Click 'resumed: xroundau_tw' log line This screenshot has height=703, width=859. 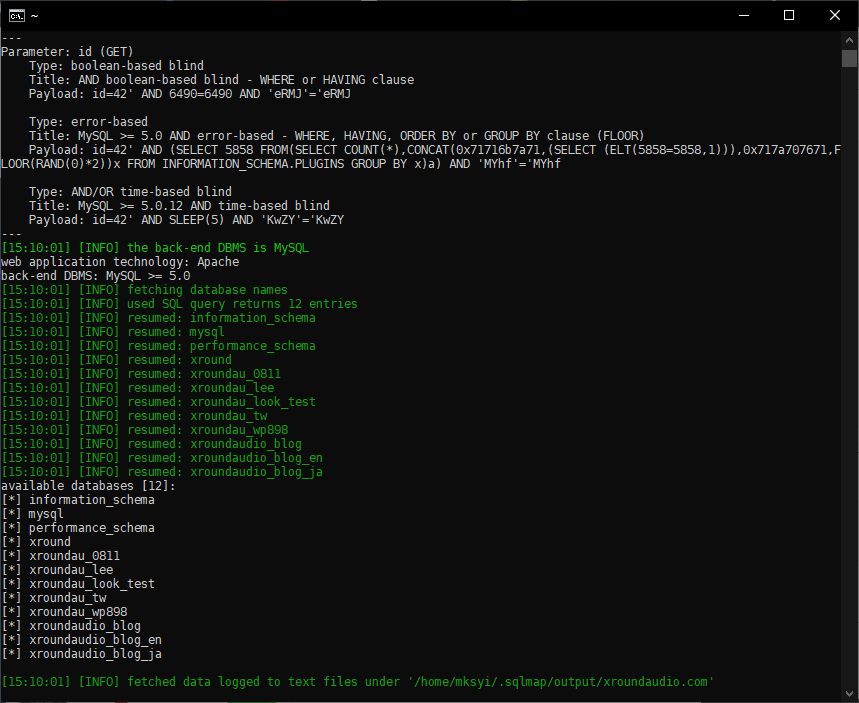(x=134, y=416)
